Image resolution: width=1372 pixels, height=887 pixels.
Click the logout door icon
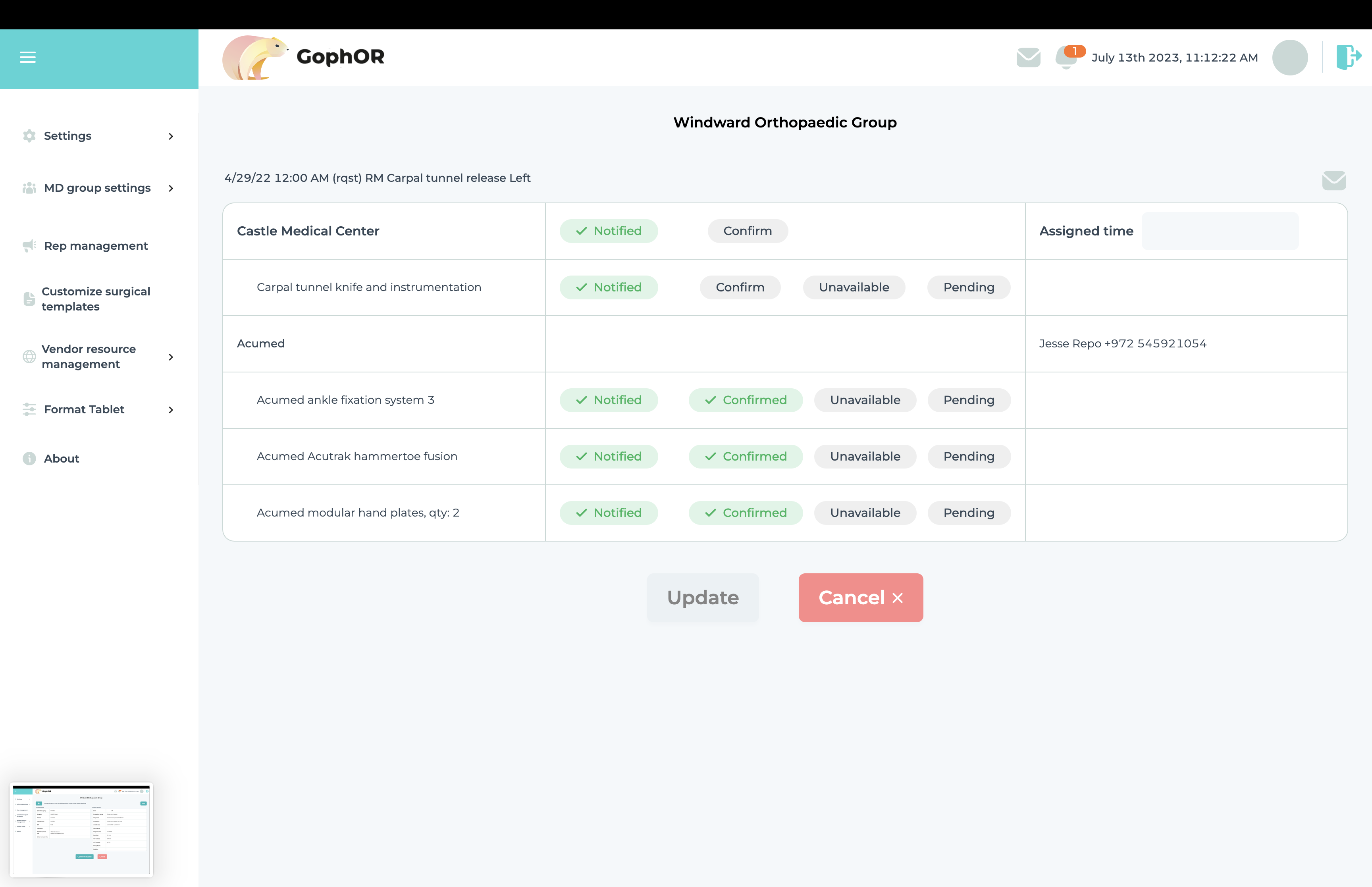[x=1349, y=57]
